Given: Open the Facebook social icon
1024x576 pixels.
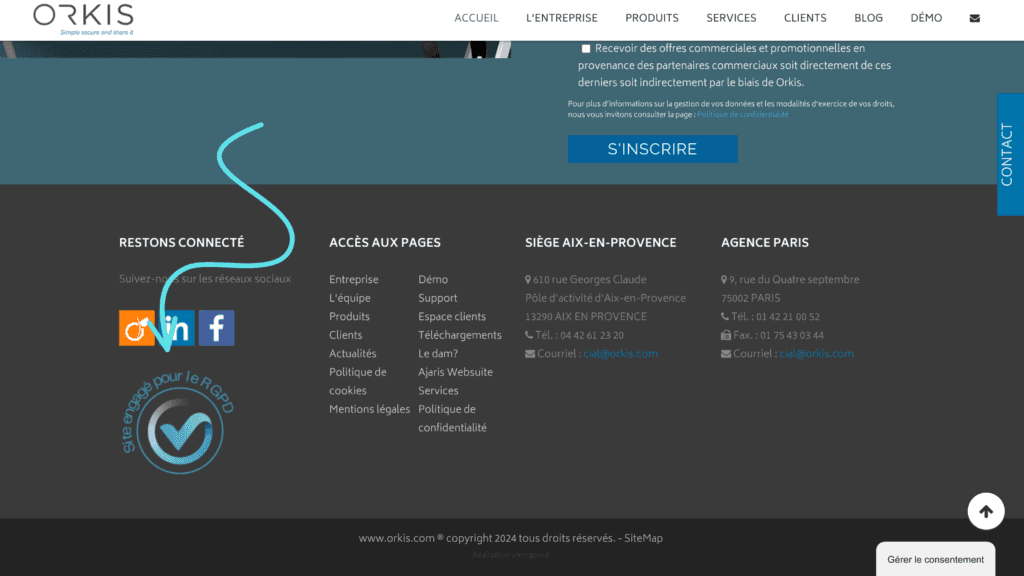Looking at the screenshot, I should click(216, 328).
